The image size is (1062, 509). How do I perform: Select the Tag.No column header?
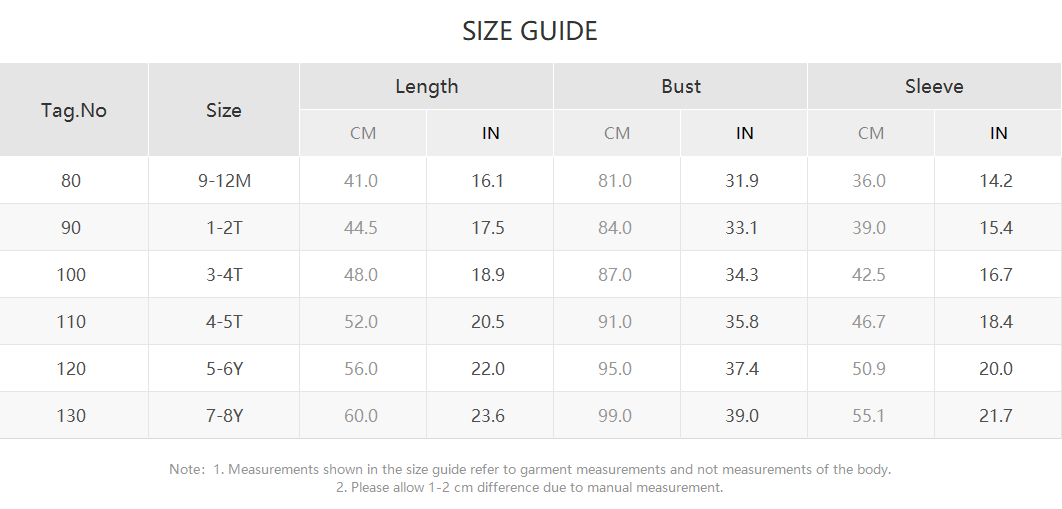pos(74,110)
